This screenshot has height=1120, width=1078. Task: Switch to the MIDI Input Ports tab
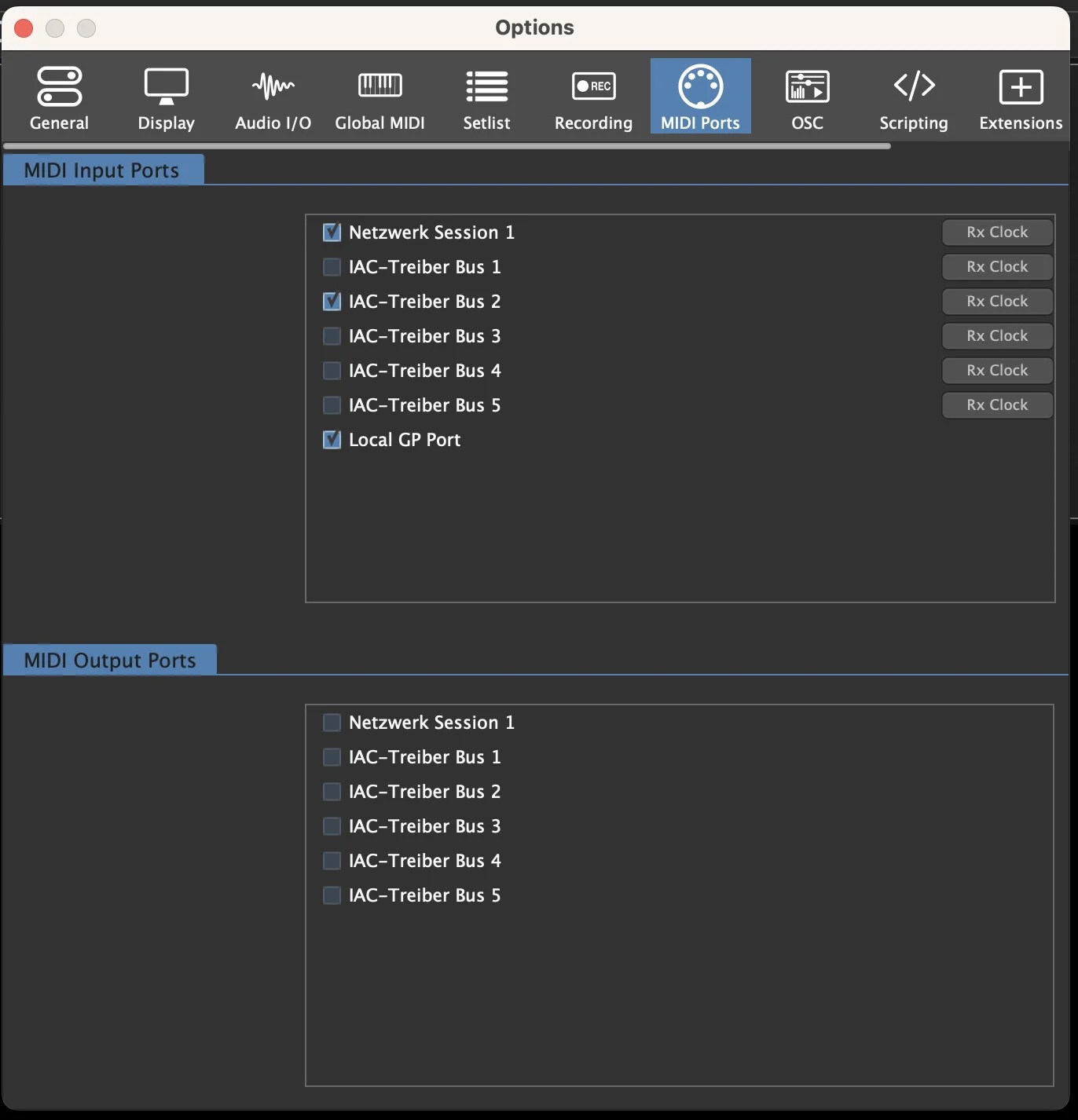(103, 170)
